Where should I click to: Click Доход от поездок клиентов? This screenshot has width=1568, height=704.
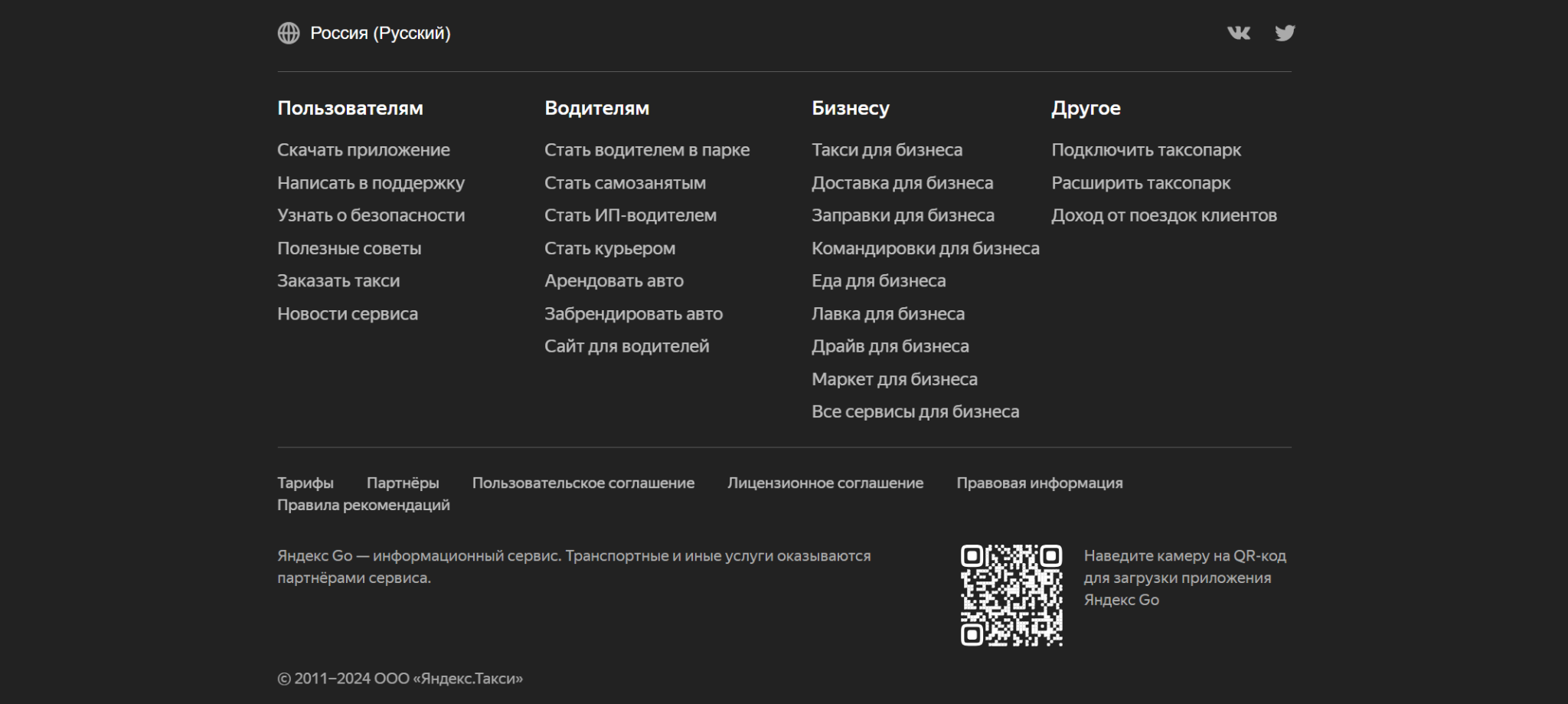tap(1164, 215)
